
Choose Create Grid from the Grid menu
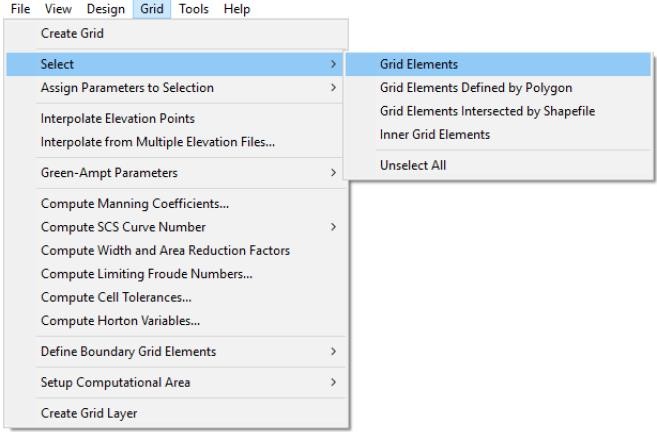point(72,34)
